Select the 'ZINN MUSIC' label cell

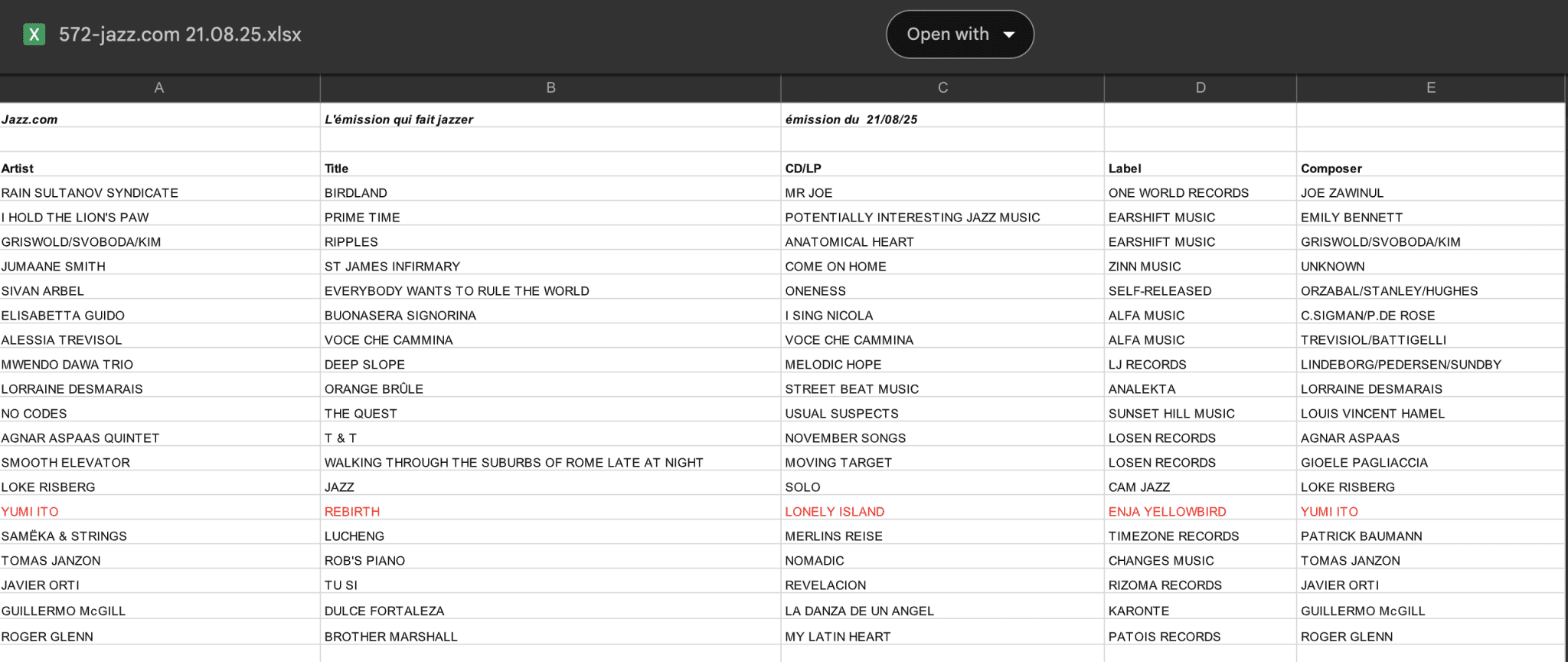(1200, 263)
